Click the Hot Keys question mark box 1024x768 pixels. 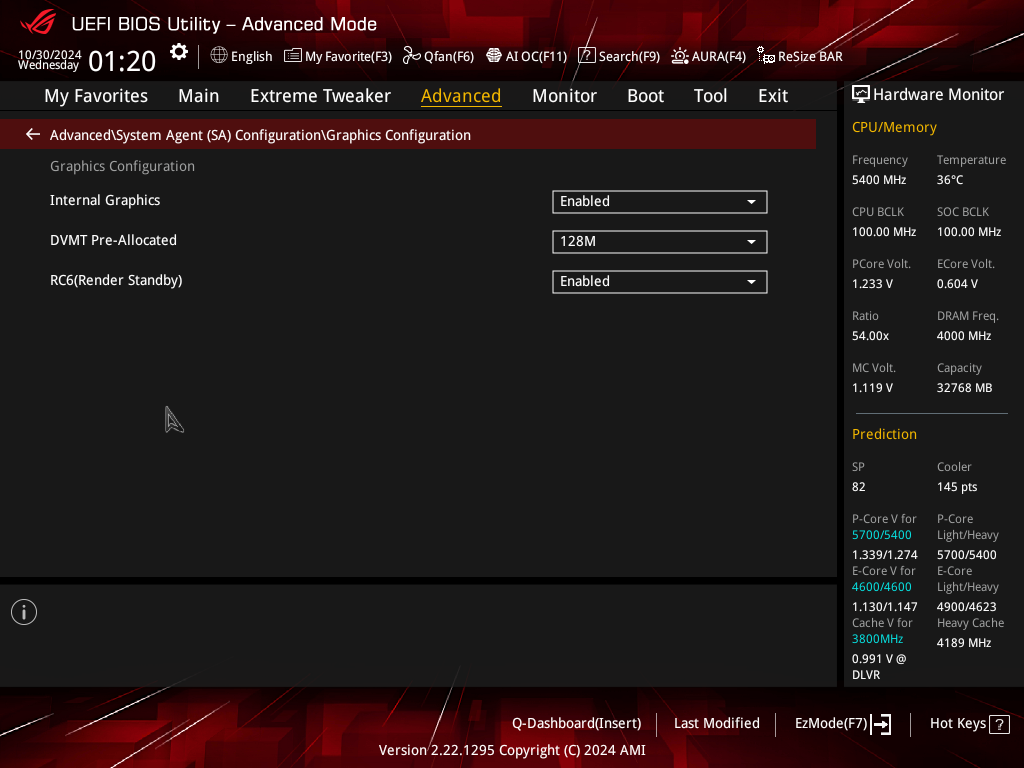(999, 724)
